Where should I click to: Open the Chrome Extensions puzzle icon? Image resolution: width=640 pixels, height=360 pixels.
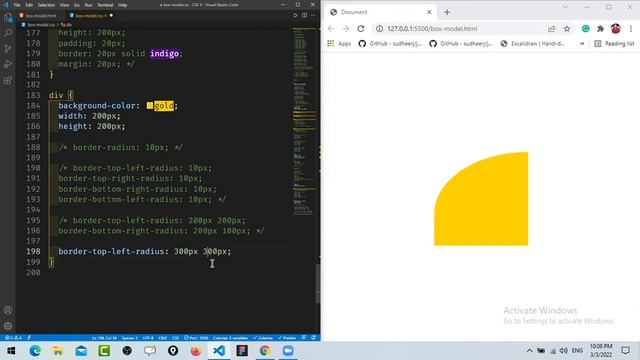pos(600,29)
